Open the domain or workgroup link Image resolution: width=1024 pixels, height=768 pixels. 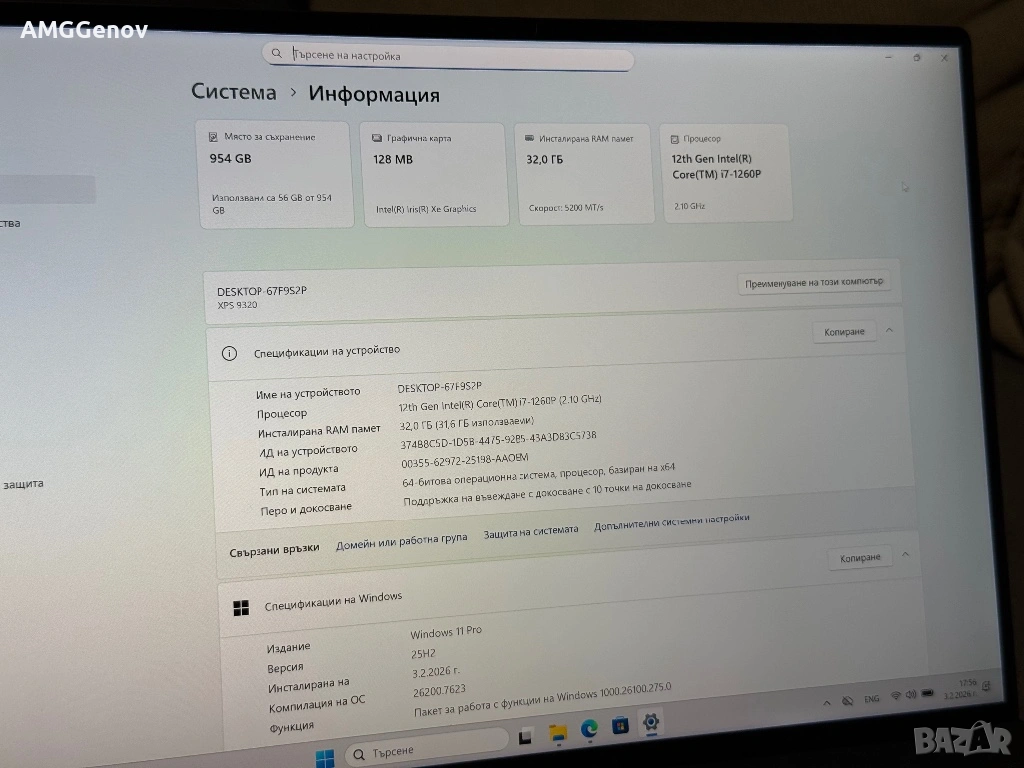pyautogui.click(x=401, y=538)
